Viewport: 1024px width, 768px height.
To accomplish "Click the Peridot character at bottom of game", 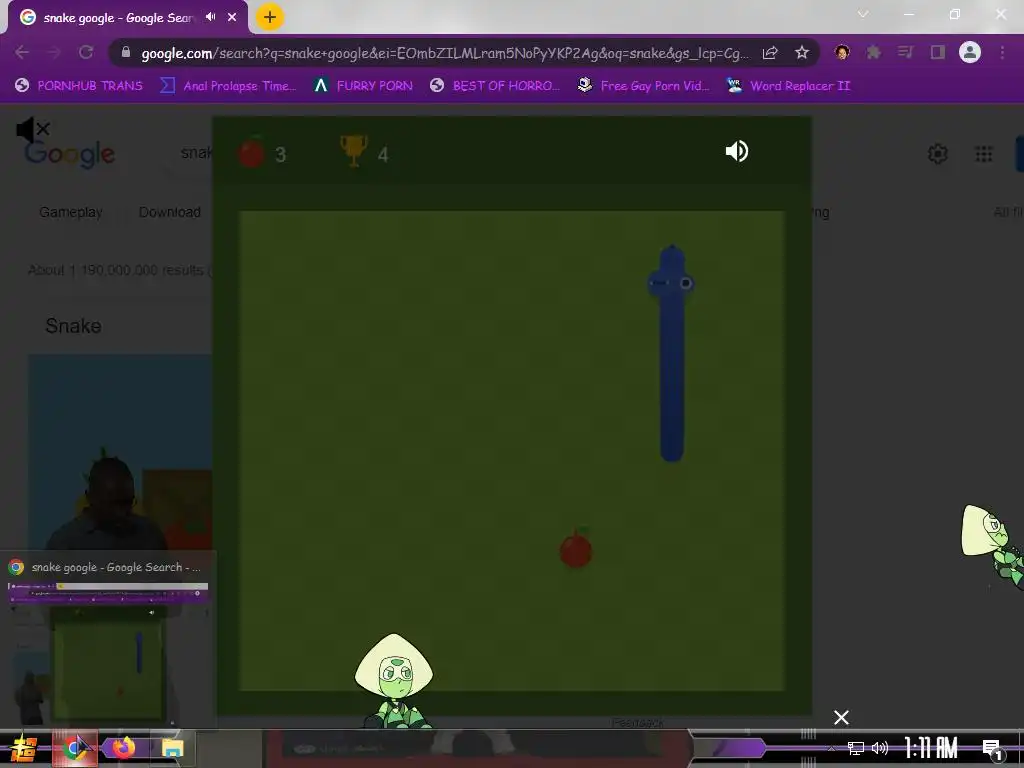I will pyautogui.click(x=394, y=680).
